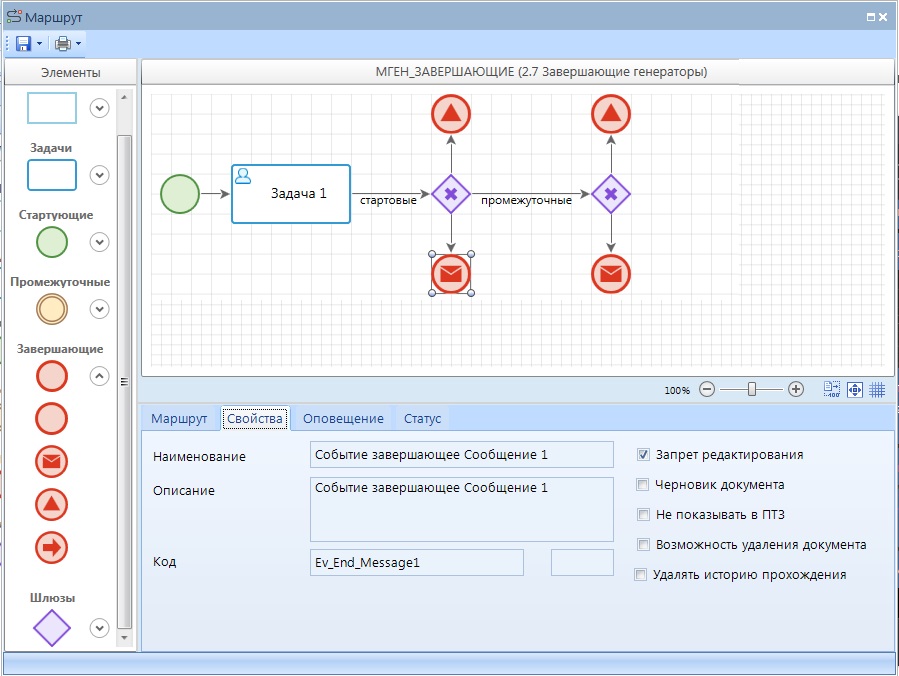Switch to the Оповещение tab
The image size is (899, 676).
pyautogui.click(x=343, y=418)
